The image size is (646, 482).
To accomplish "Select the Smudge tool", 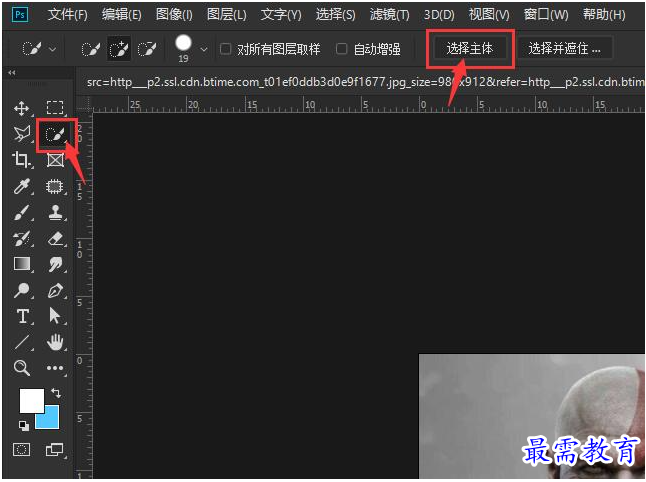I will click(55, 264).
